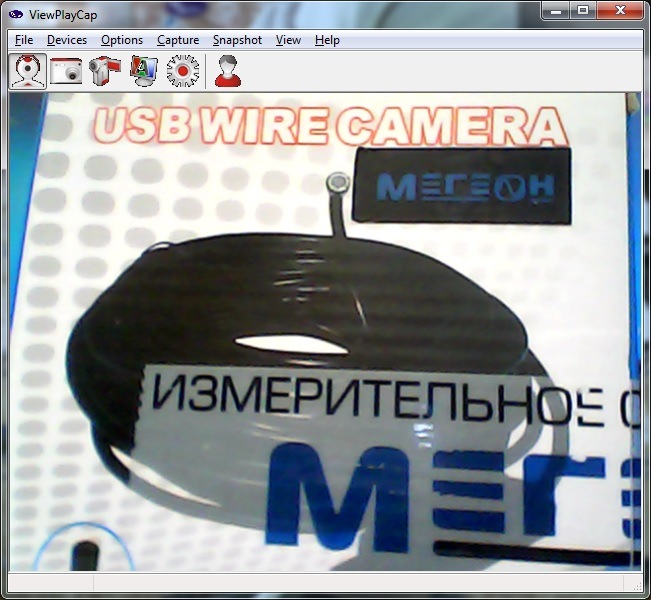Close the ViewPlayCap window

620,10
